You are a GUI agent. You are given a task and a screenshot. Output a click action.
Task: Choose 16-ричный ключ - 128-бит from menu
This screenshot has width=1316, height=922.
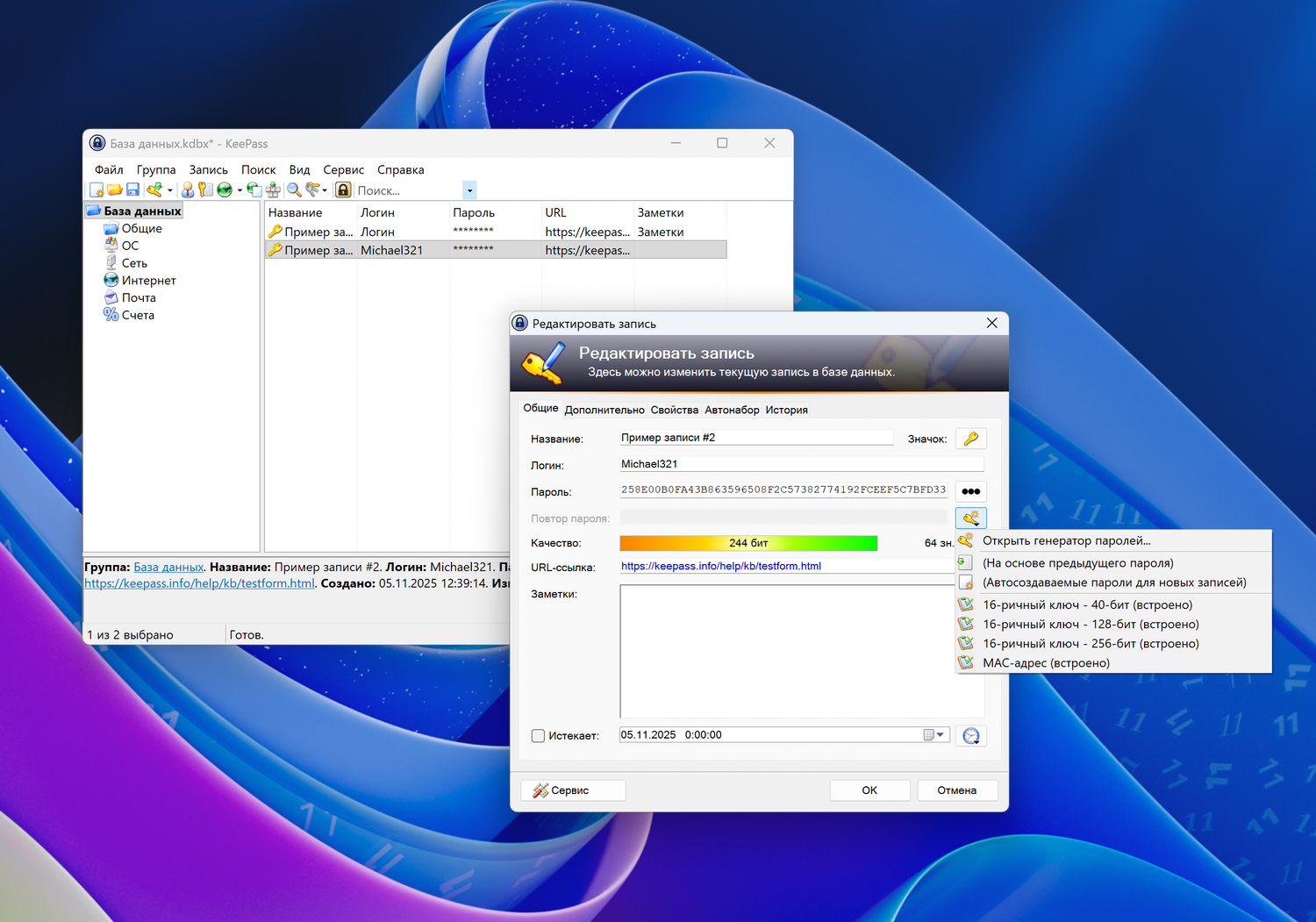1090,625
